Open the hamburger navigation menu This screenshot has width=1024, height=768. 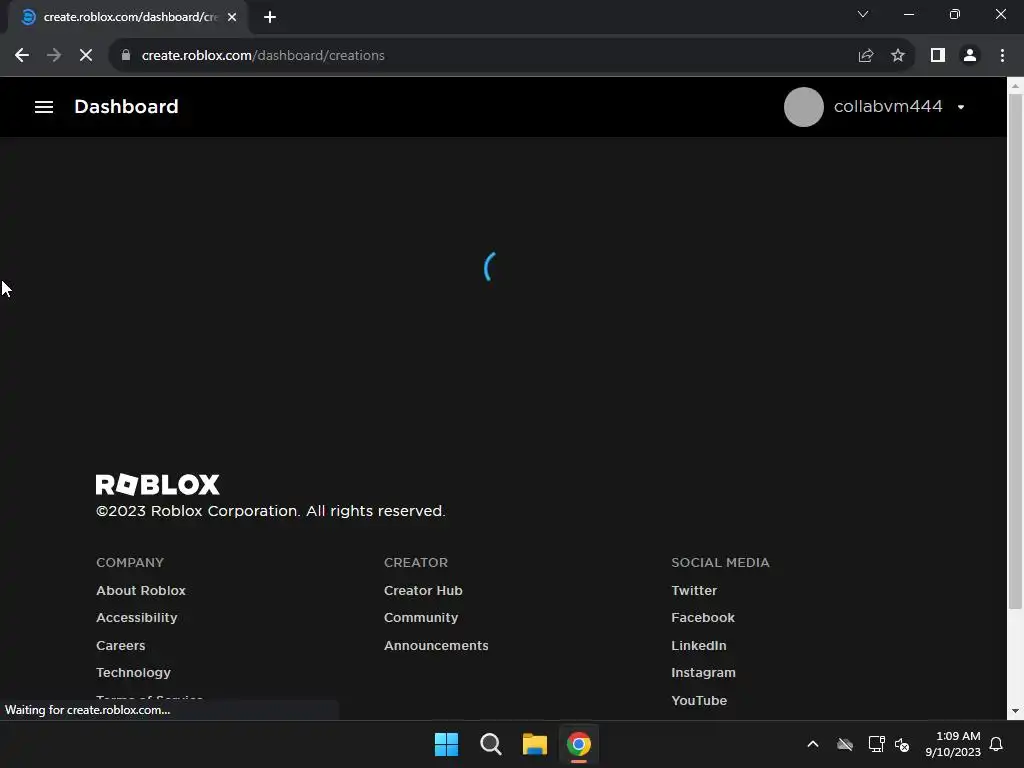coord(44,106)
